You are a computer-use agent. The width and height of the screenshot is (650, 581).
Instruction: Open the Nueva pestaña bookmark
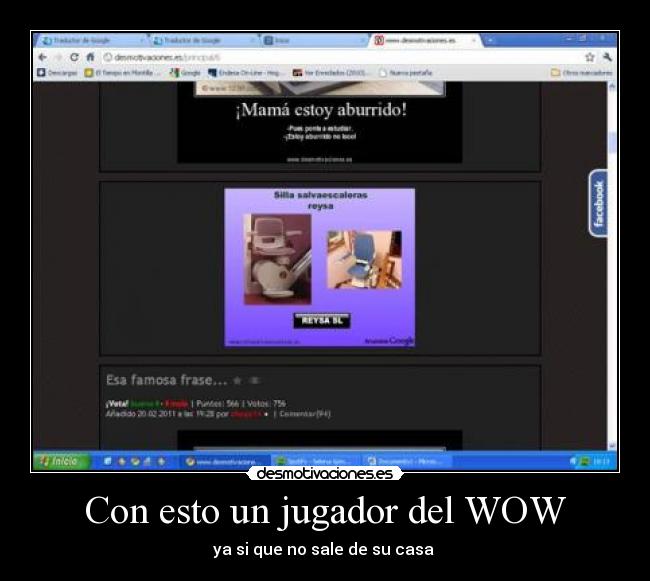point(405,73)
